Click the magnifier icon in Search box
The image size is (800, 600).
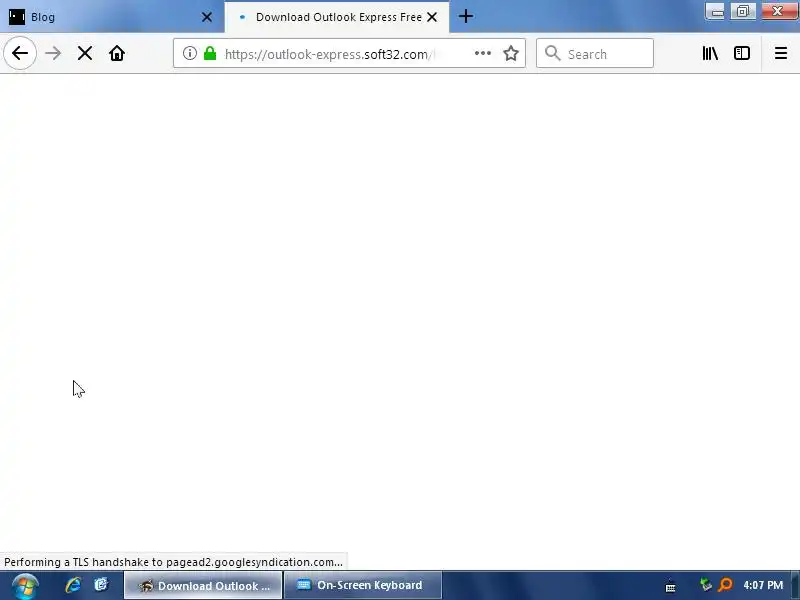552,53
